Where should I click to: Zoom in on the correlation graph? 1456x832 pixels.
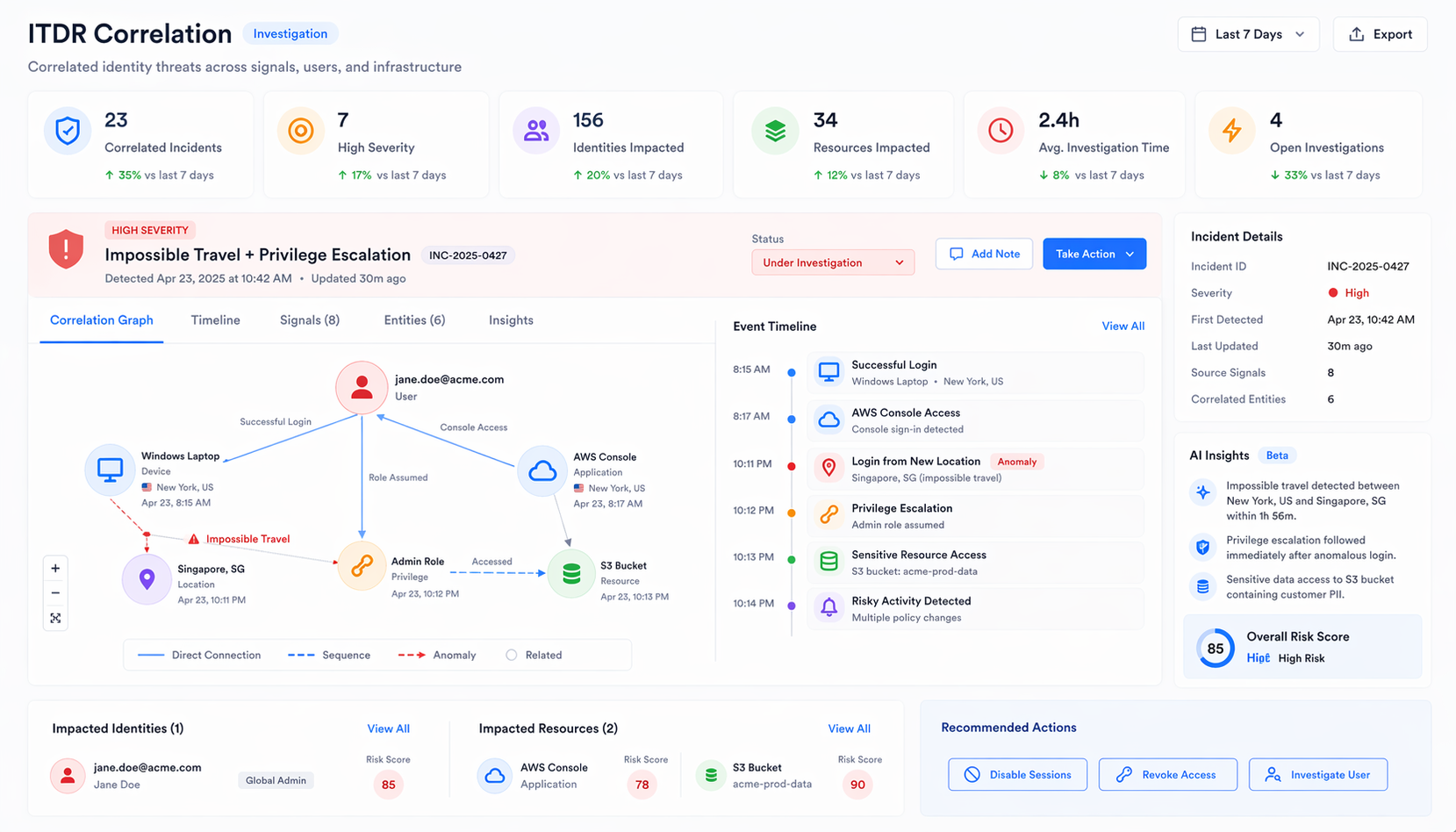[x=55, y=569]
